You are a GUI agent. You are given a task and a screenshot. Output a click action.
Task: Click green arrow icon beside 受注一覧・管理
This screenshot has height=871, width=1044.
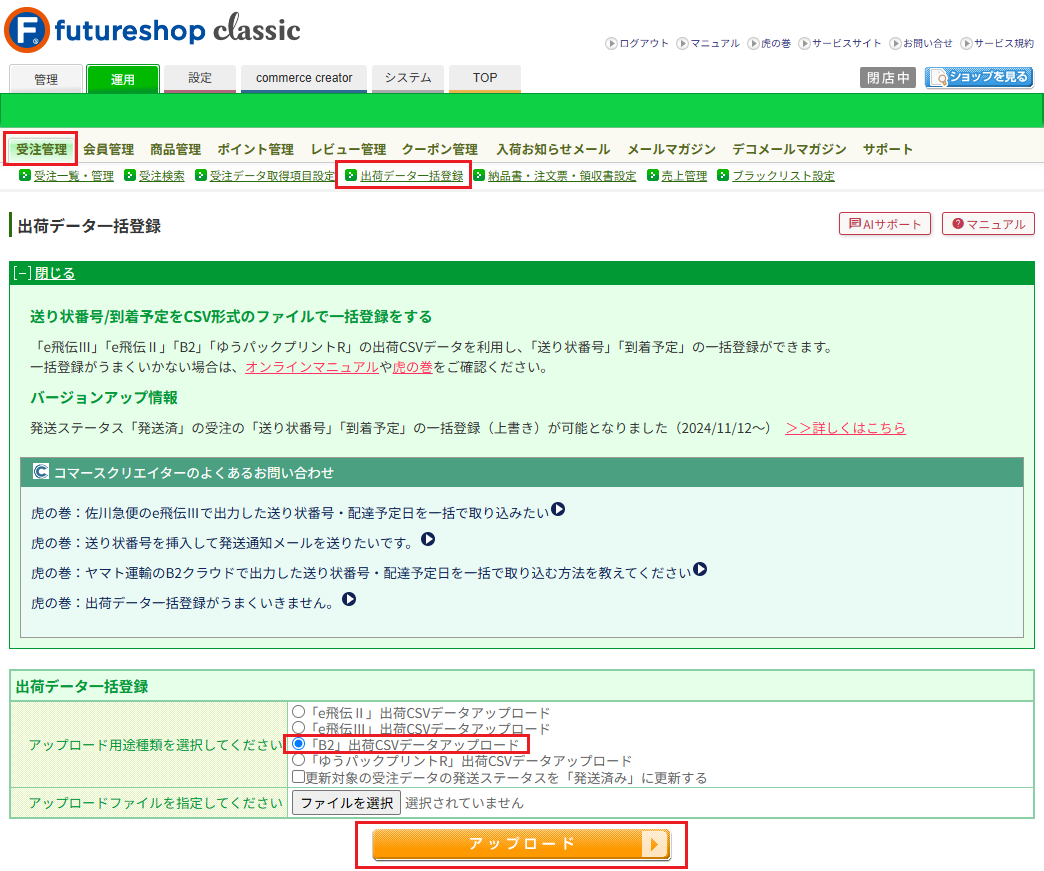tap(25, 175)
